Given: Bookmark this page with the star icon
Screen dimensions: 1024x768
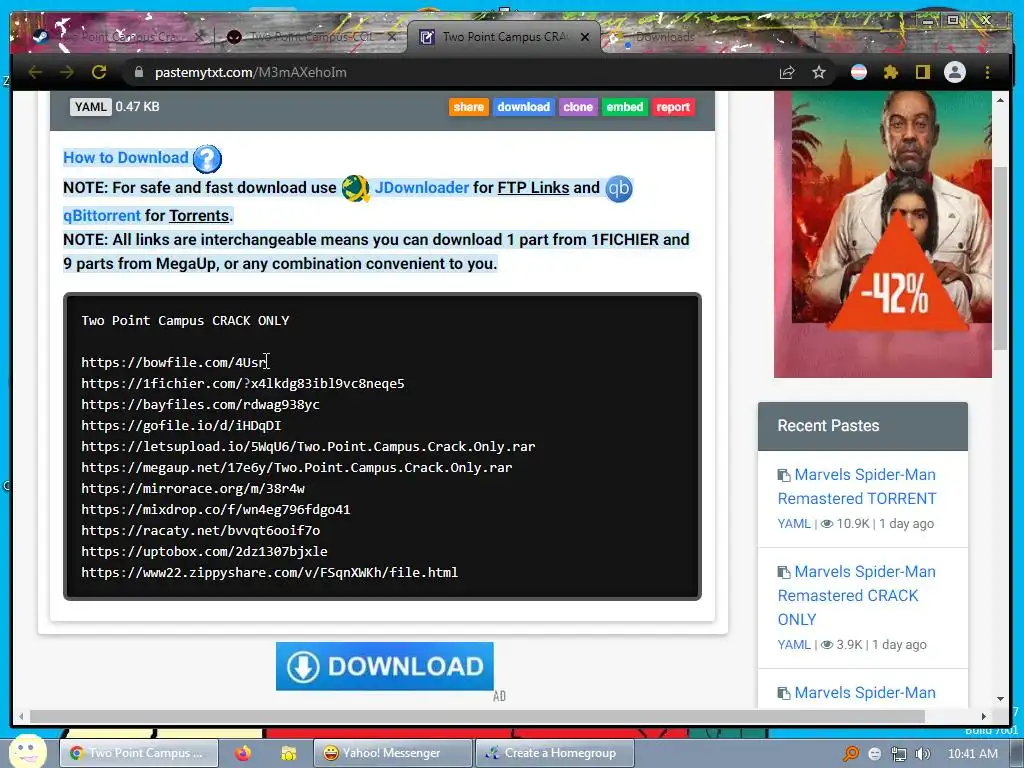Looking at the screenshot, I should (819, 72).
